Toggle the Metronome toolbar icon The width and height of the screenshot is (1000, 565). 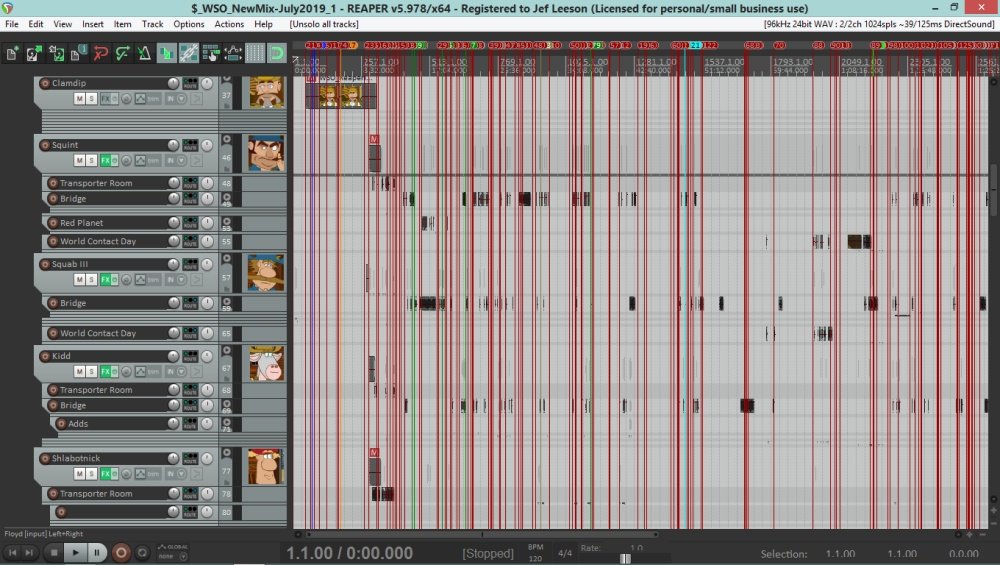[x=144, y=53]
